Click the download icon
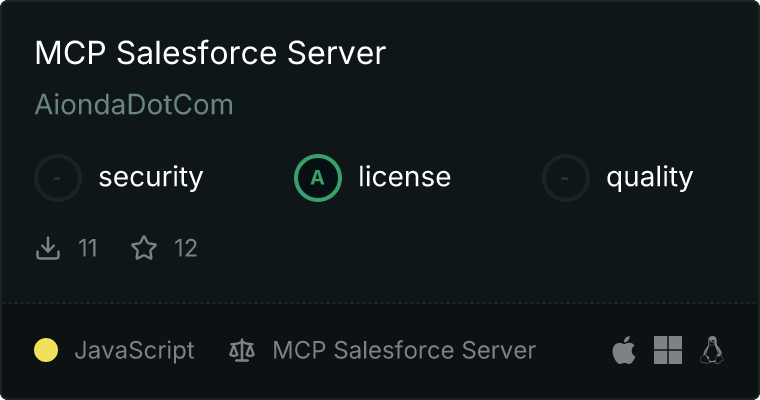Viewport: 760px width, 400px height. click(x=48, y=248)
